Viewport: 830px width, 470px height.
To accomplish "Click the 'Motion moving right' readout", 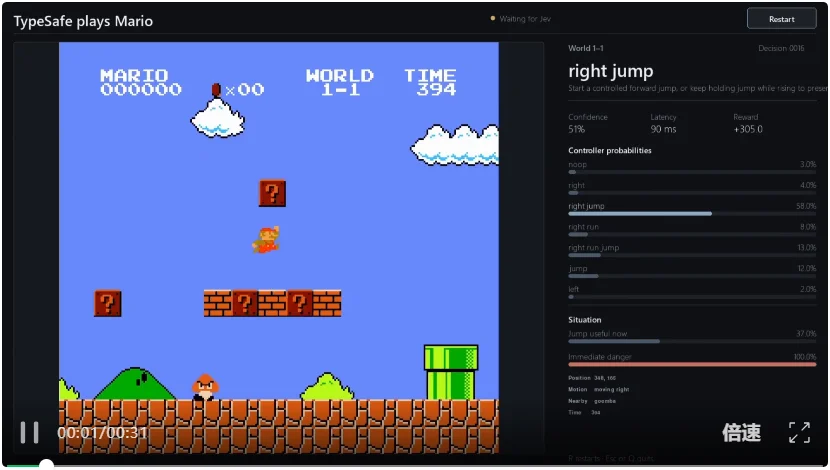I will click(599, 390).
